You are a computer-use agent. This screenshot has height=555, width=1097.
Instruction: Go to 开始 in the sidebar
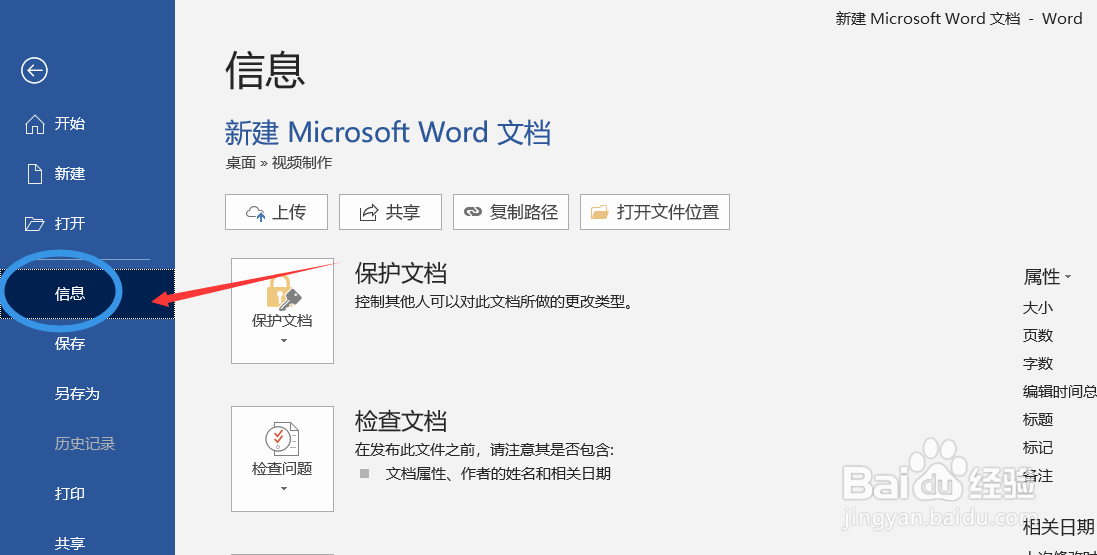(87, 124)
